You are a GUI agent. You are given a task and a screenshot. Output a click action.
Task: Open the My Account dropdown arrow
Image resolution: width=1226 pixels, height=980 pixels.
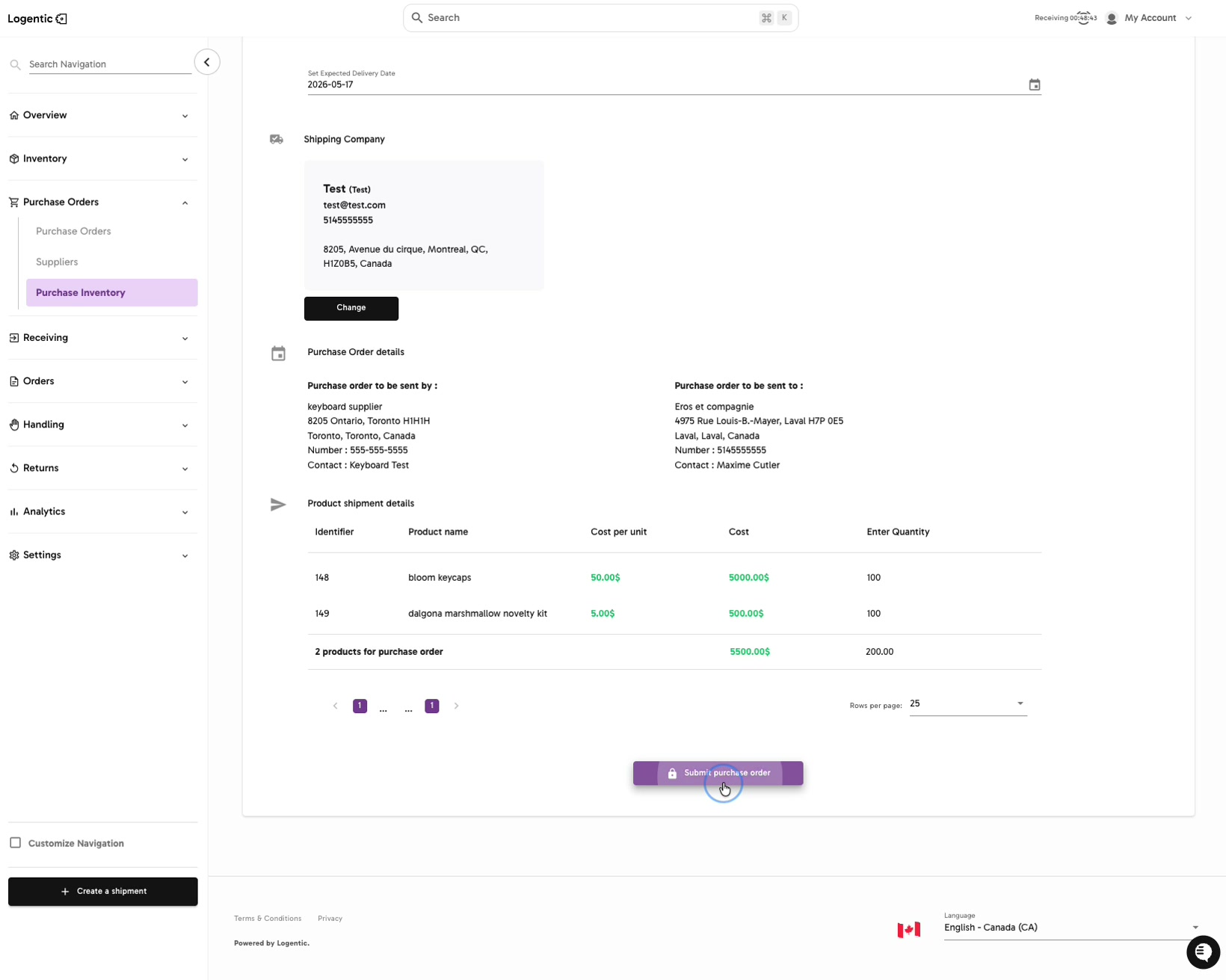1188,18
